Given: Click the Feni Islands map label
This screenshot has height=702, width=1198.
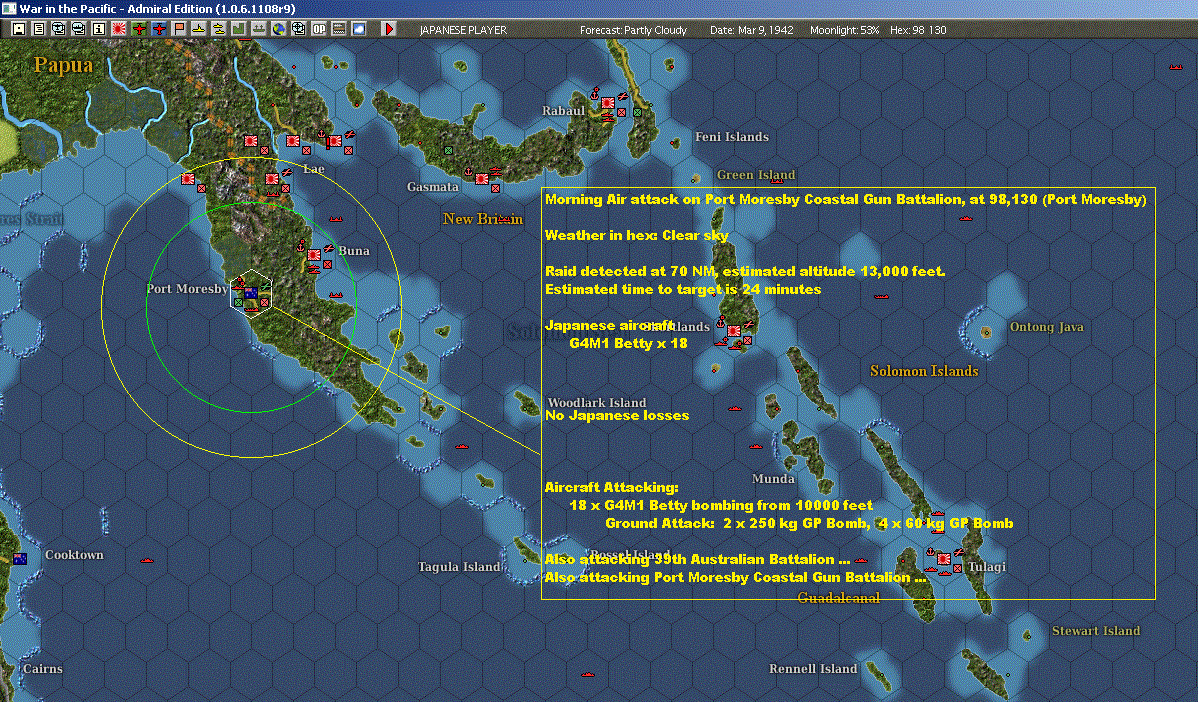Looking at the screenshot, I should point(732,137).
